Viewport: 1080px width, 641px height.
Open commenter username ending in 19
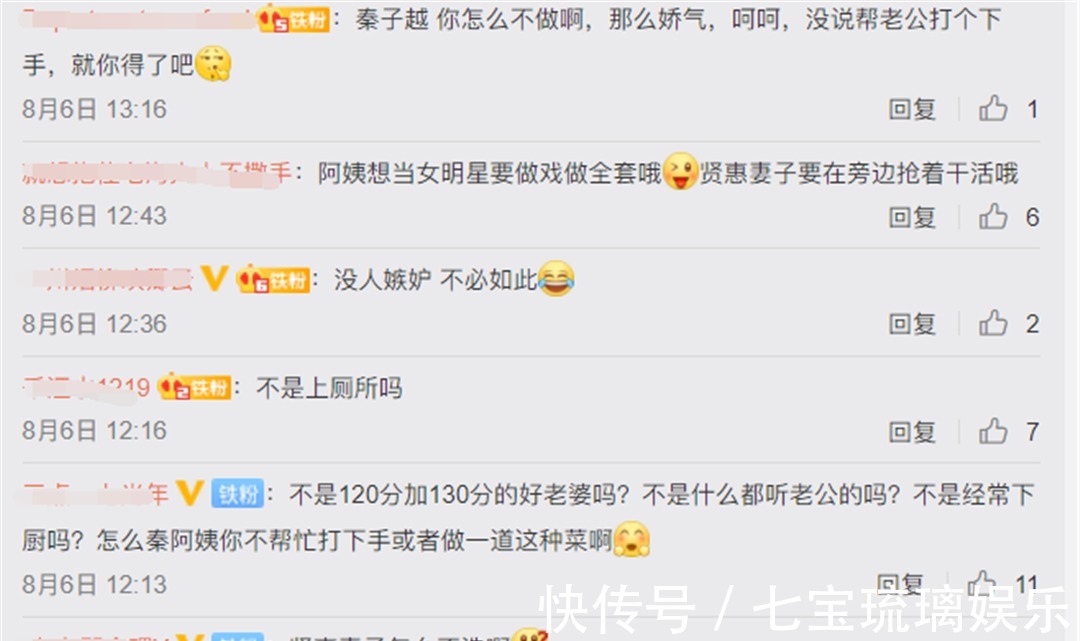(x=86, y=388)
